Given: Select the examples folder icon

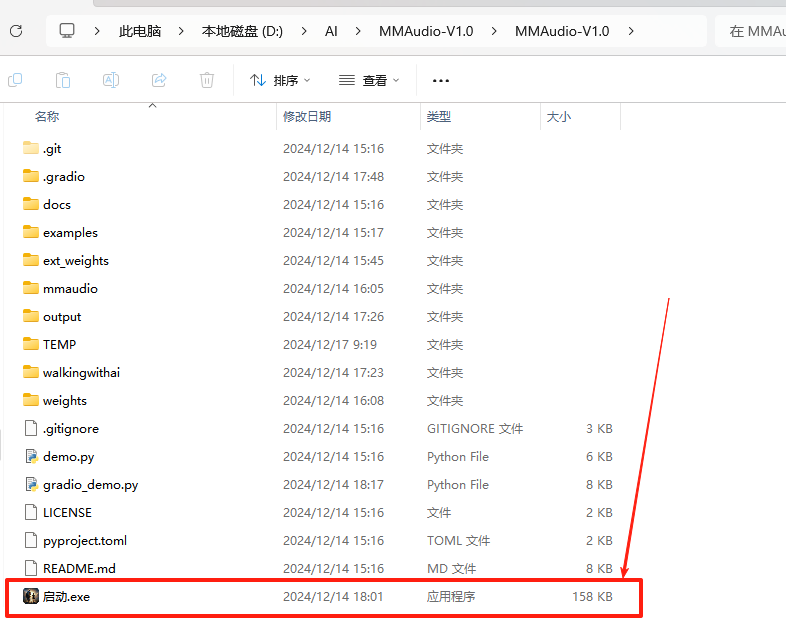Looking at the screenshot, I should [31, 232].
